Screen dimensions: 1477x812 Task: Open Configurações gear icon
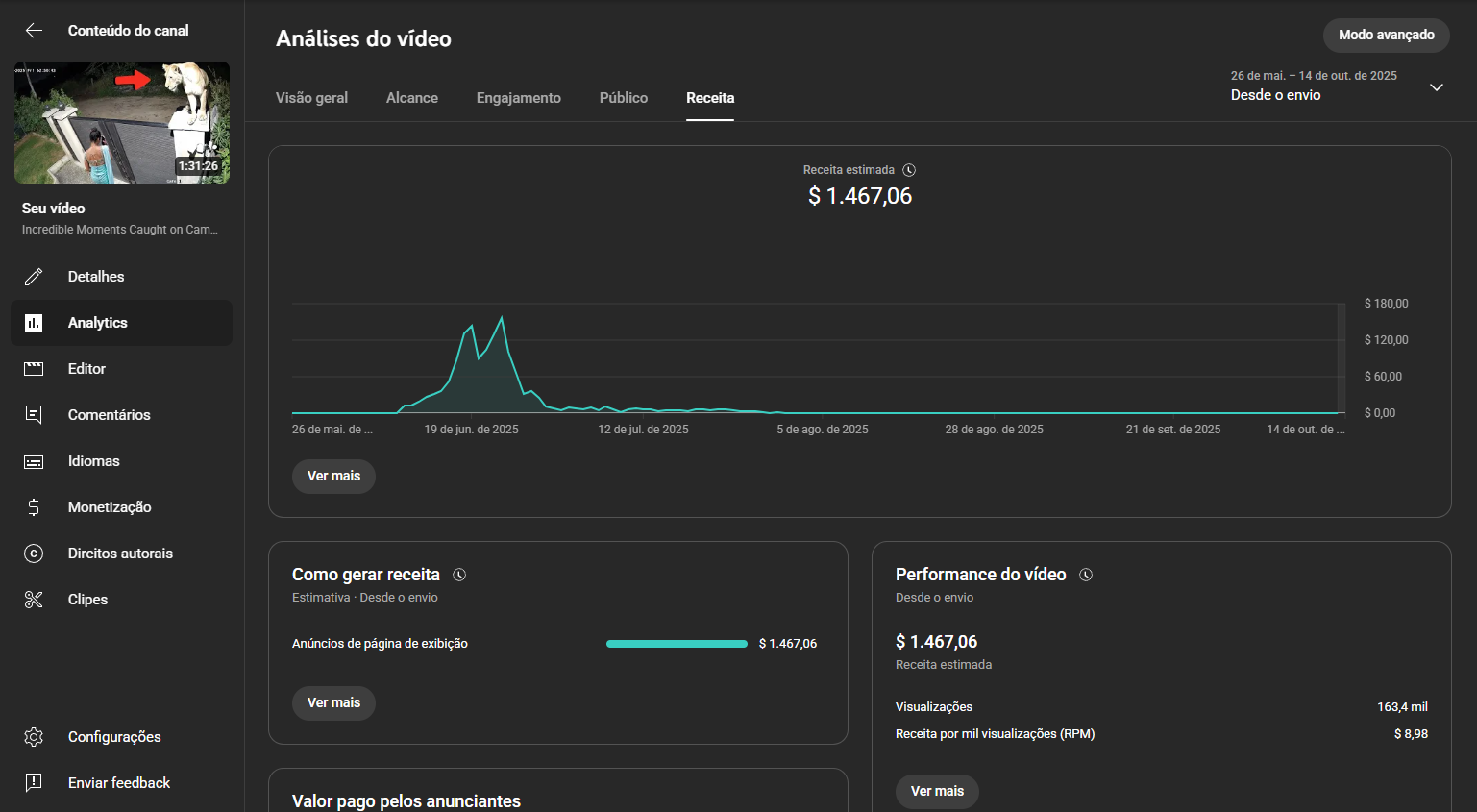click(34, 737)
